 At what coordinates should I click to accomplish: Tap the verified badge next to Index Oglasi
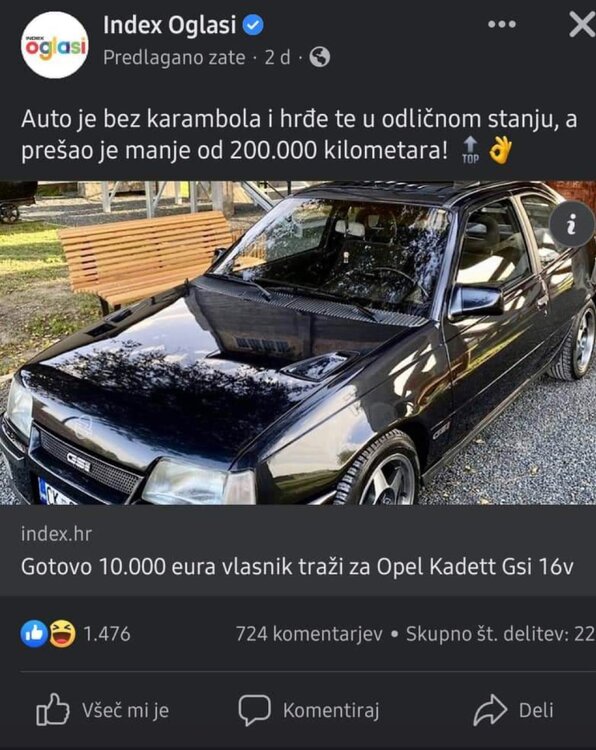[253, 25]
